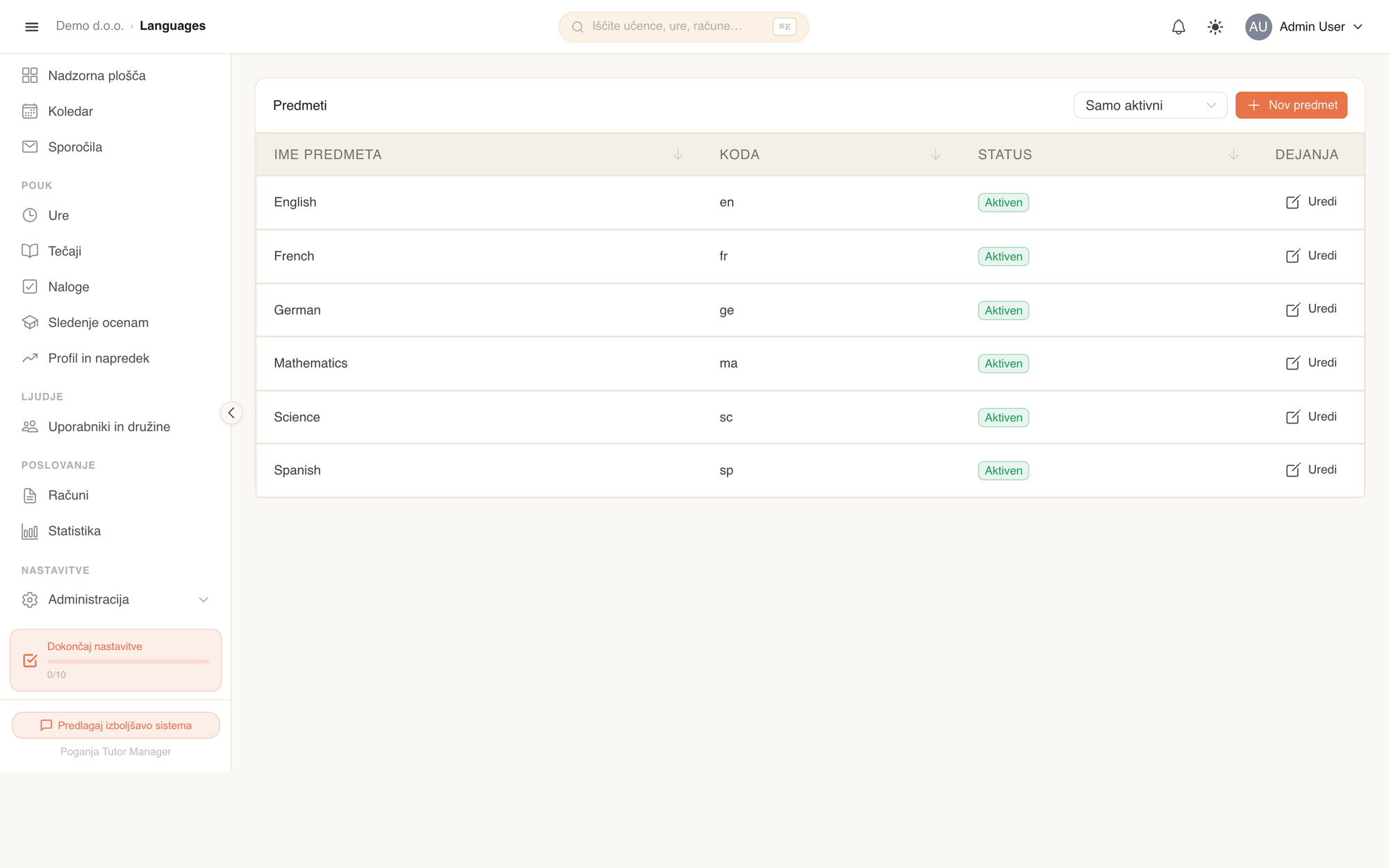This screenshot has height=868, width=1389.
Task: Open the Admin User dropdown chevron
Action: coord(1358,27)
